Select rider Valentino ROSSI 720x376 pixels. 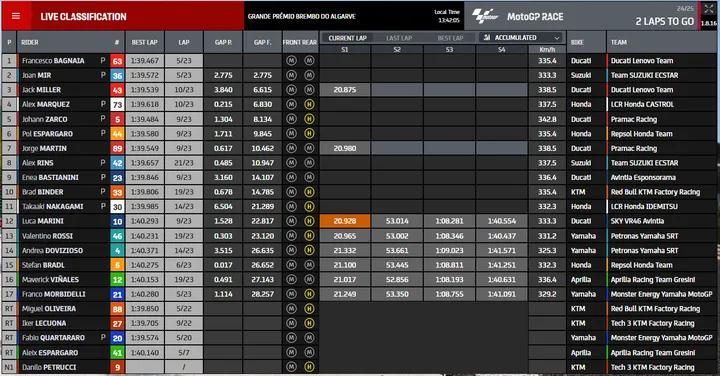[x=47, y=236]
